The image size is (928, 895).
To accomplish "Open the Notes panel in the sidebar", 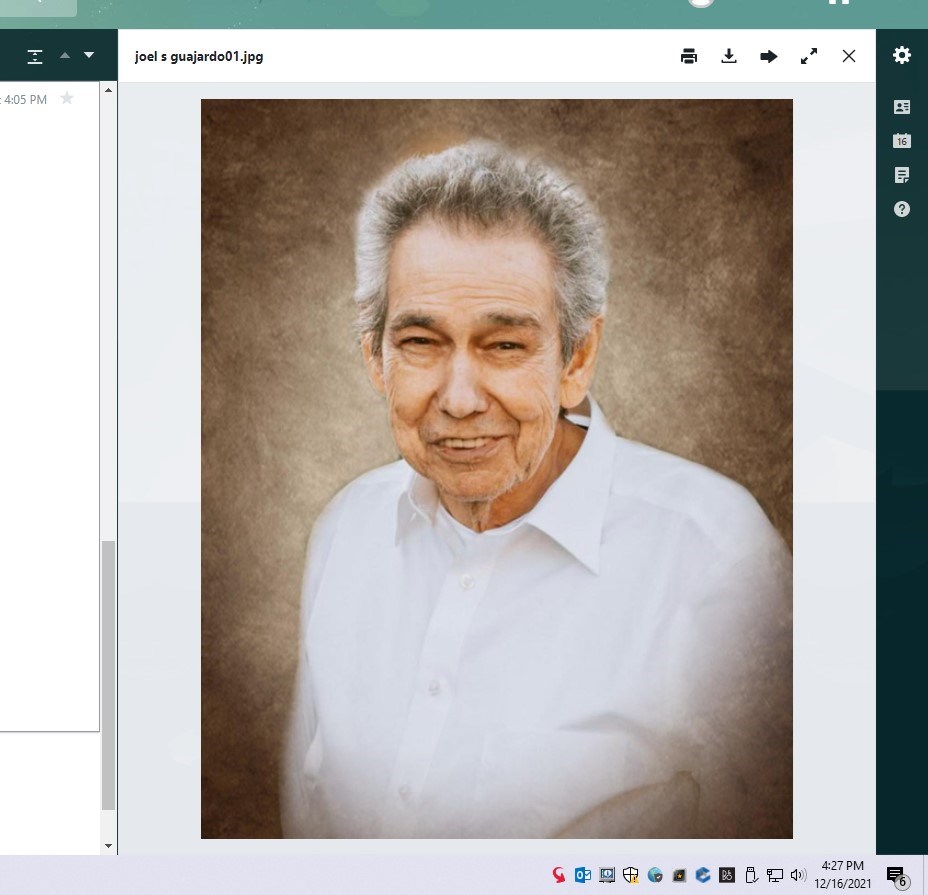I will [902, 174].
